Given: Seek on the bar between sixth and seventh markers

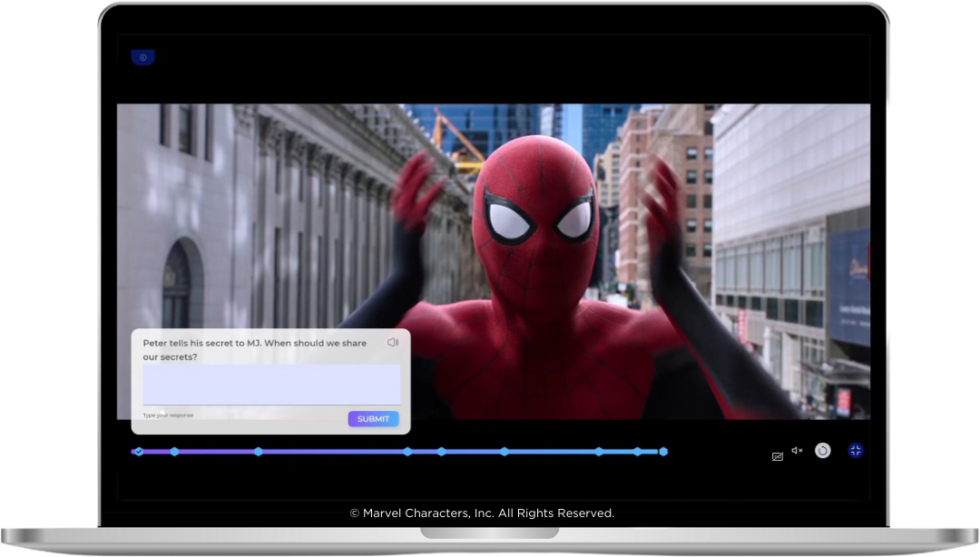Looking at the screenshot, I should pyautogui.click(x=551, y=452).
